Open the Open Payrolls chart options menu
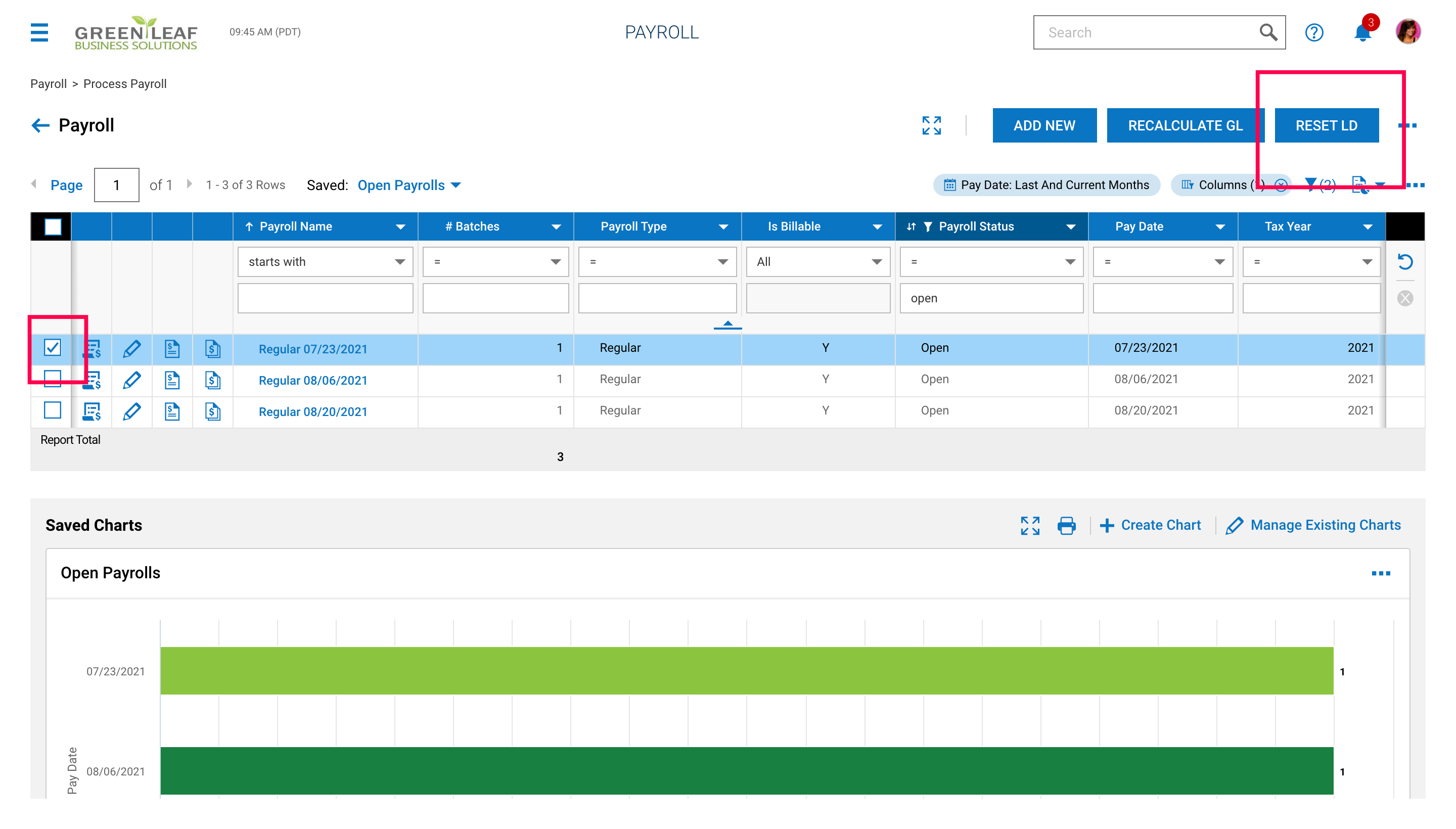The height and width of the screenshot is (829, 1456). click(1380, 573)
